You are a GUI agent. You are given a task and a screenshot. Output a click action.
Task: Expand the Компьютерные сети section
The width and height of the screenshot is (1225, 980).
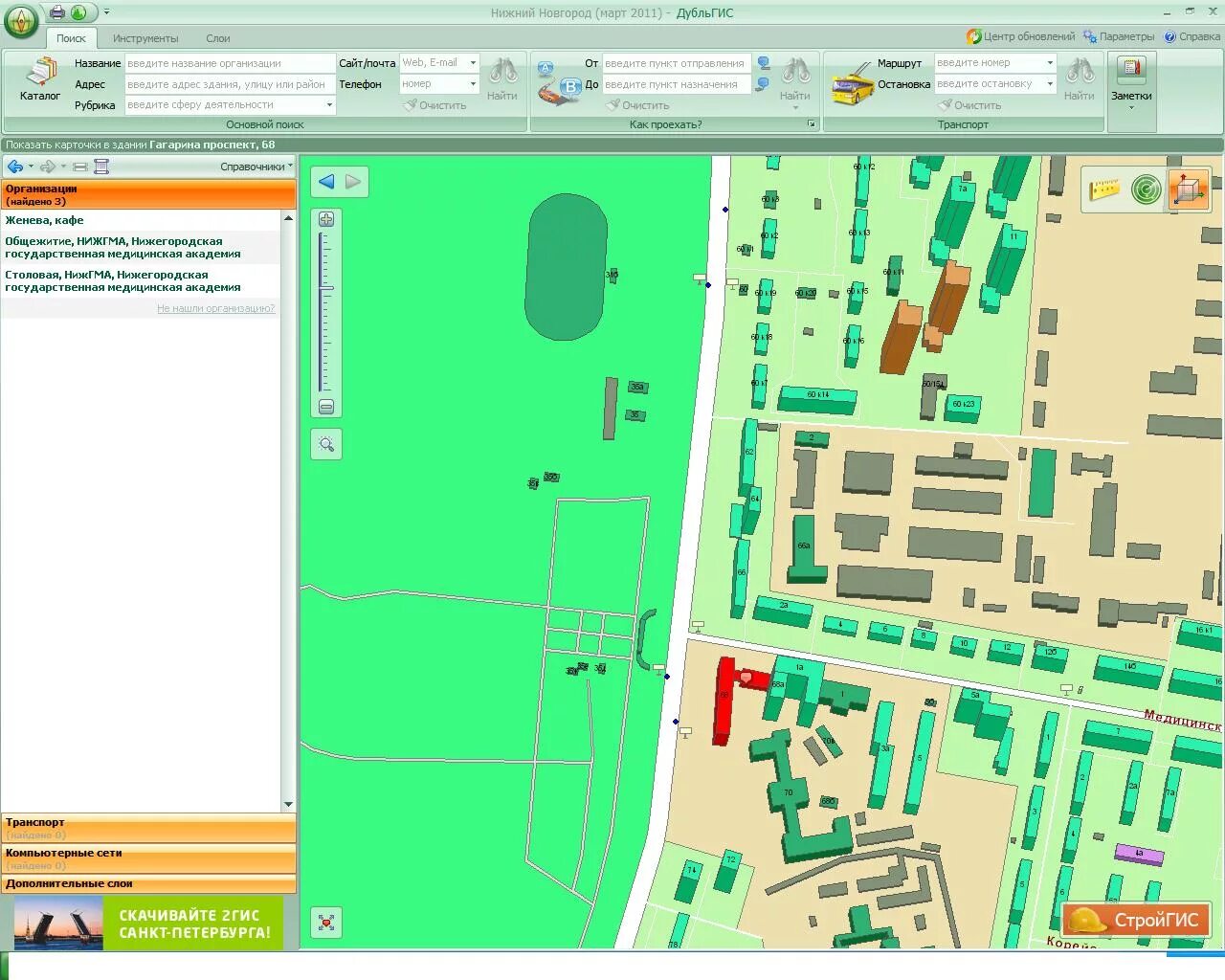(148, 858)
